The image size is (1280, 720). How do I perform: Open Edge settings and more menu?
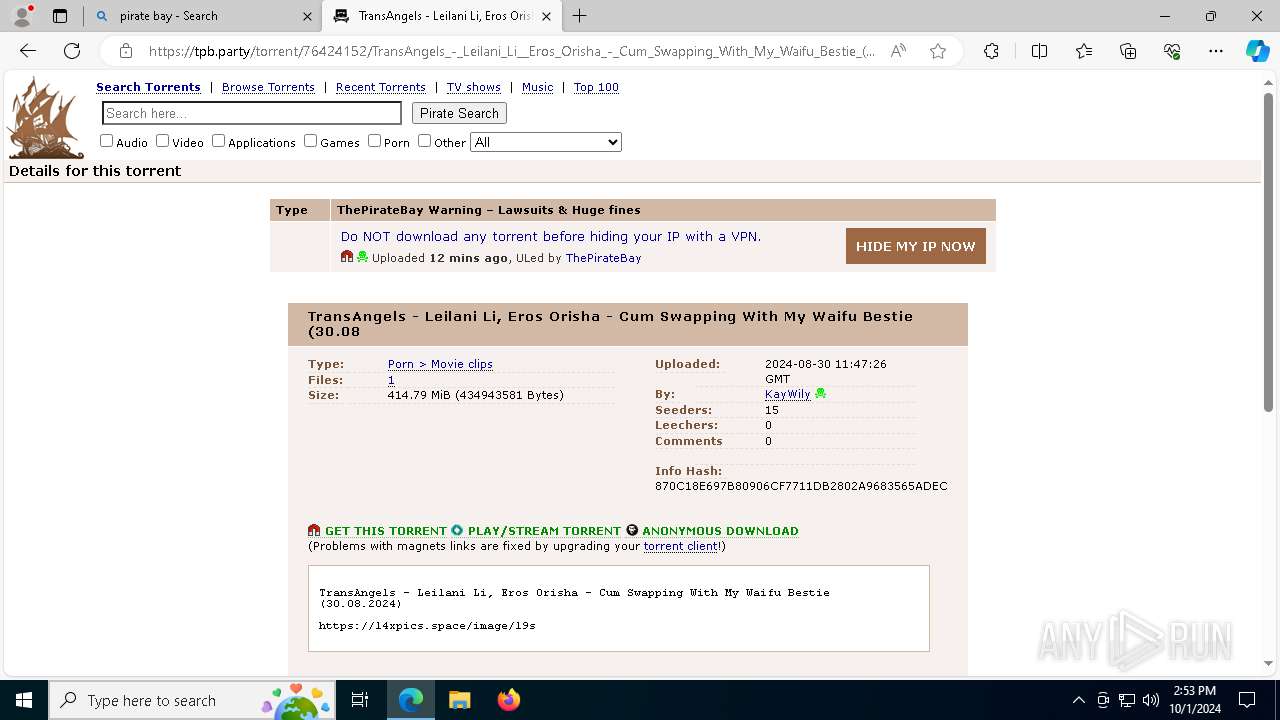click(1216, 51)
